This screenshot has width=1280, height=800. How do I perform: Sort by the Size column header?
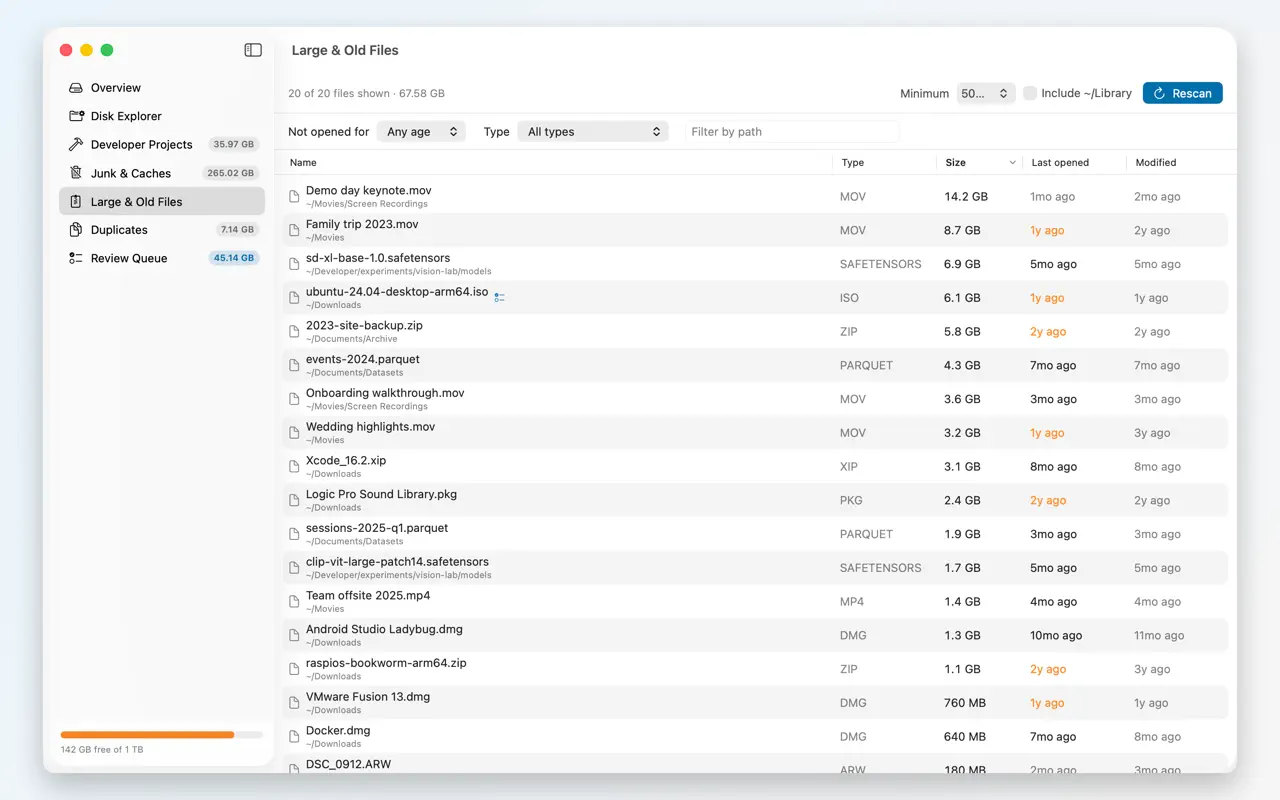[x=980, y=162]
